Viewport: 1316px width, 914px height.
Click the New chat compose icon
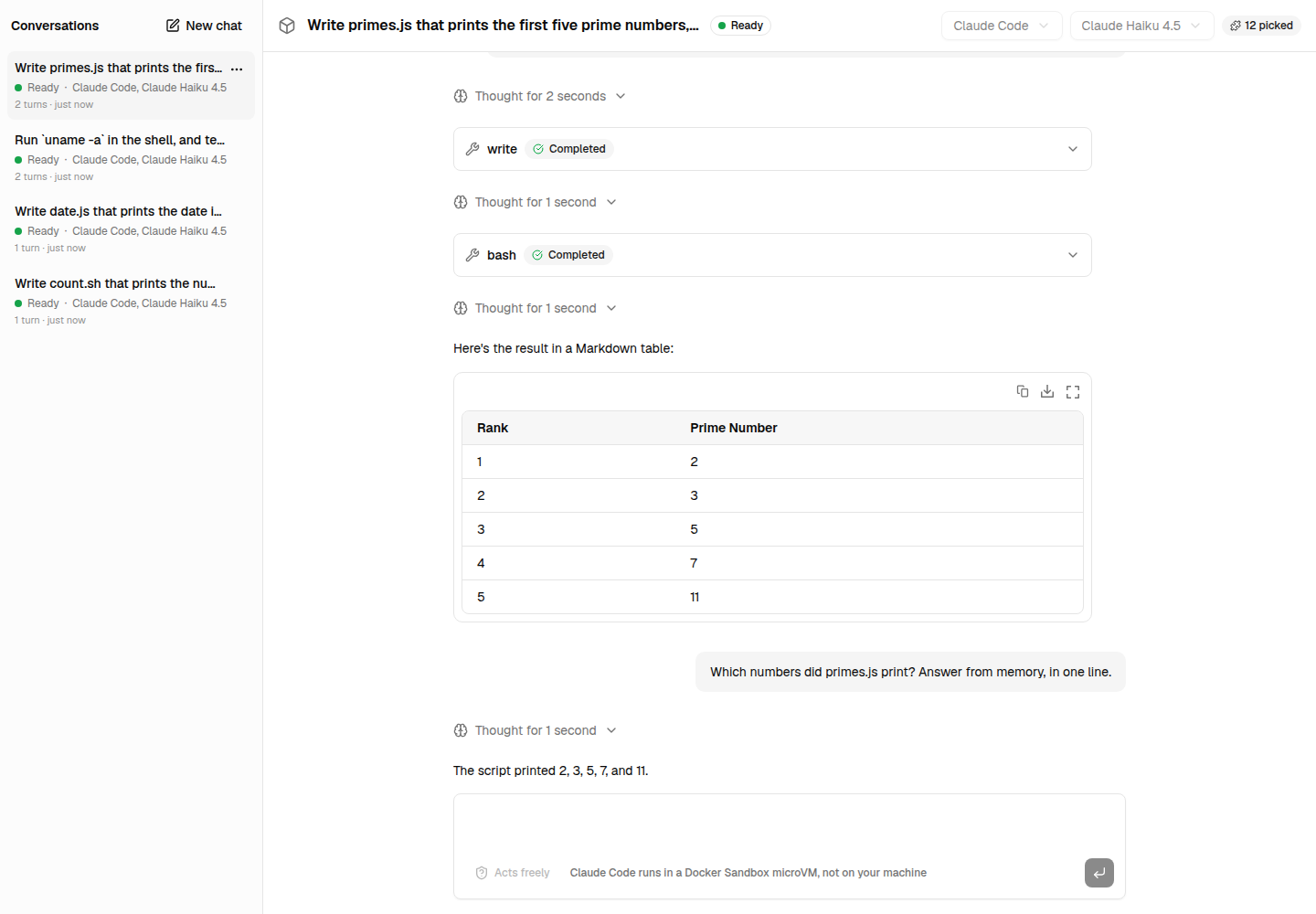pos(173,26)
